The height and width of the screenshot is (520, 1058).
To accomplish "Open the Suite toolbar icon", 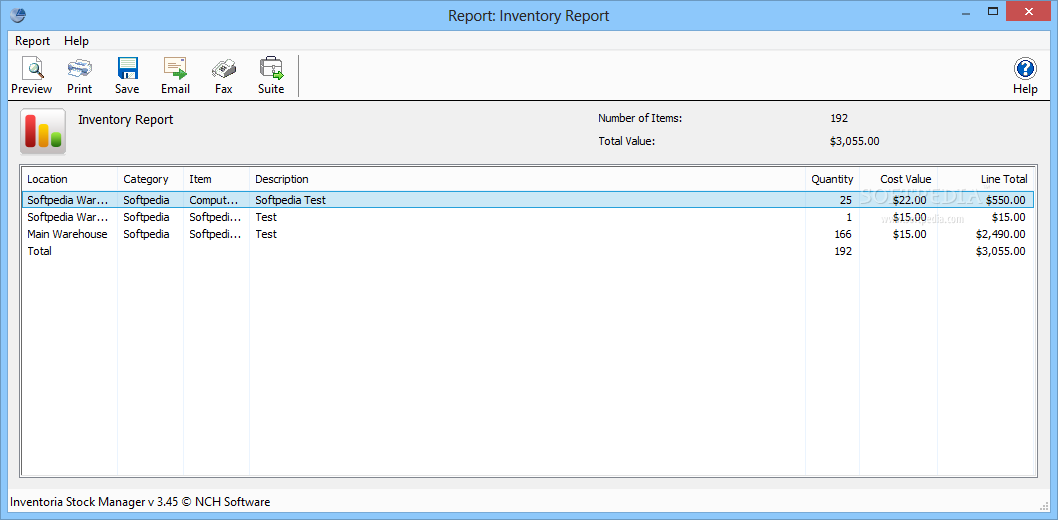I will point(271,76).
